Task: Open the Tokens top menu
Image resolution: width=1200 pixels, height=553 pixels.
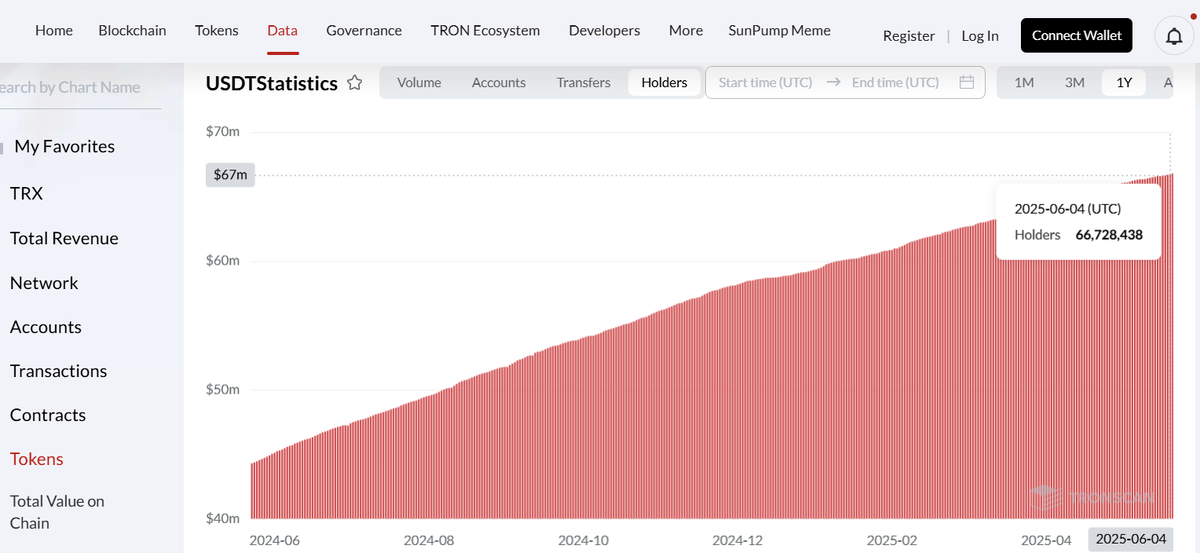Action: coord(217,30)
